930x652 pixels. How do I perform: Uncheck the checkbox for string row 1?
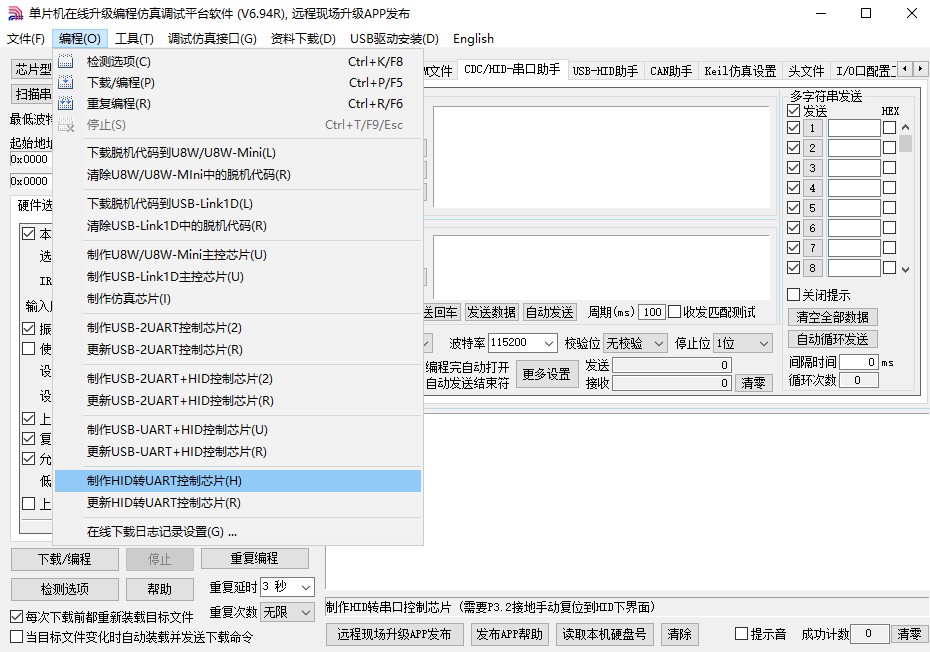(x=794, y=128)
